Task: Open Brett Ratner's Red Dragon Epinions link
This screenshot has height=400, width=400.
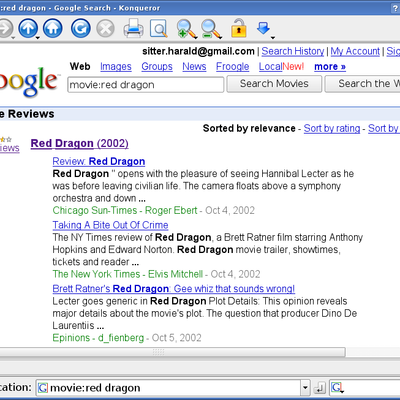Action: click(x=174, y=289)
